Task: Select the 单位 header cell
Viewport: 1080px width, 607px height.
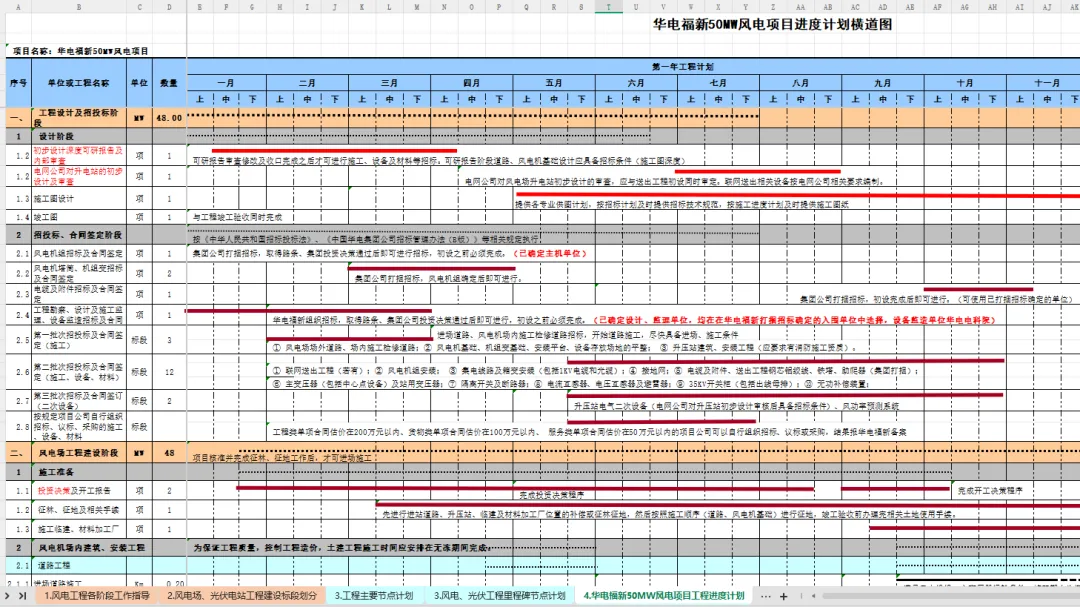Action: 140,83
